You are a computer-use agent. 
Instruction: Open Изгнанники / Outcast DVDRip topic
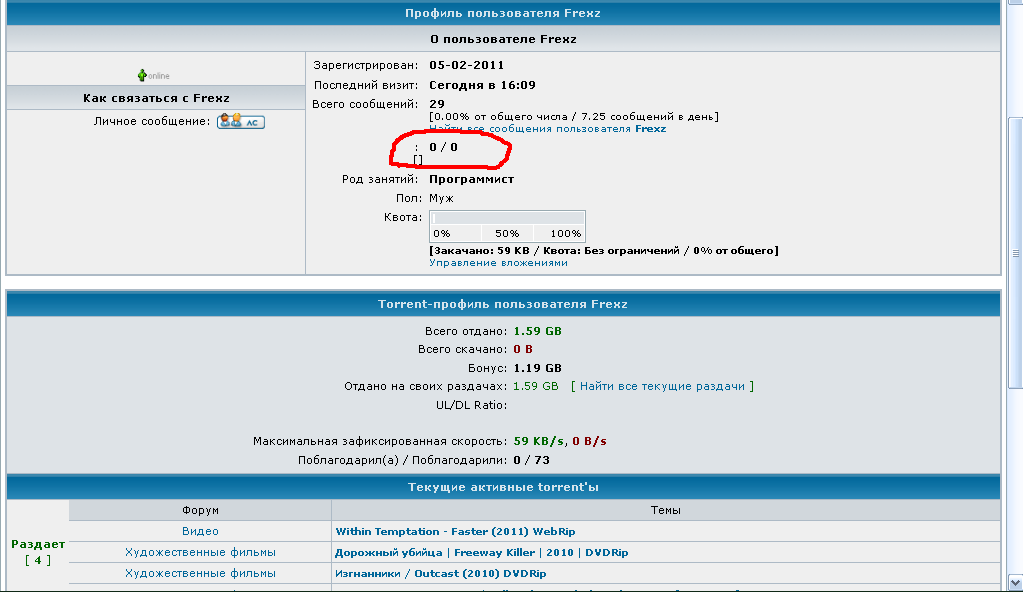pos(441,573)
